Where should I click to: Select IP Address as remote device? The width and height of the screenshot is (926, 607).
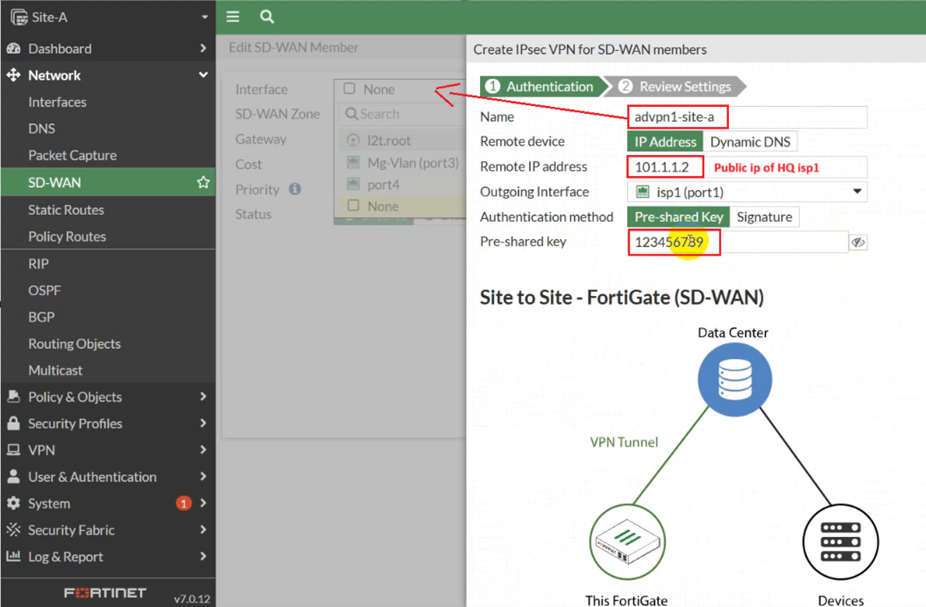tap(665, 142)
